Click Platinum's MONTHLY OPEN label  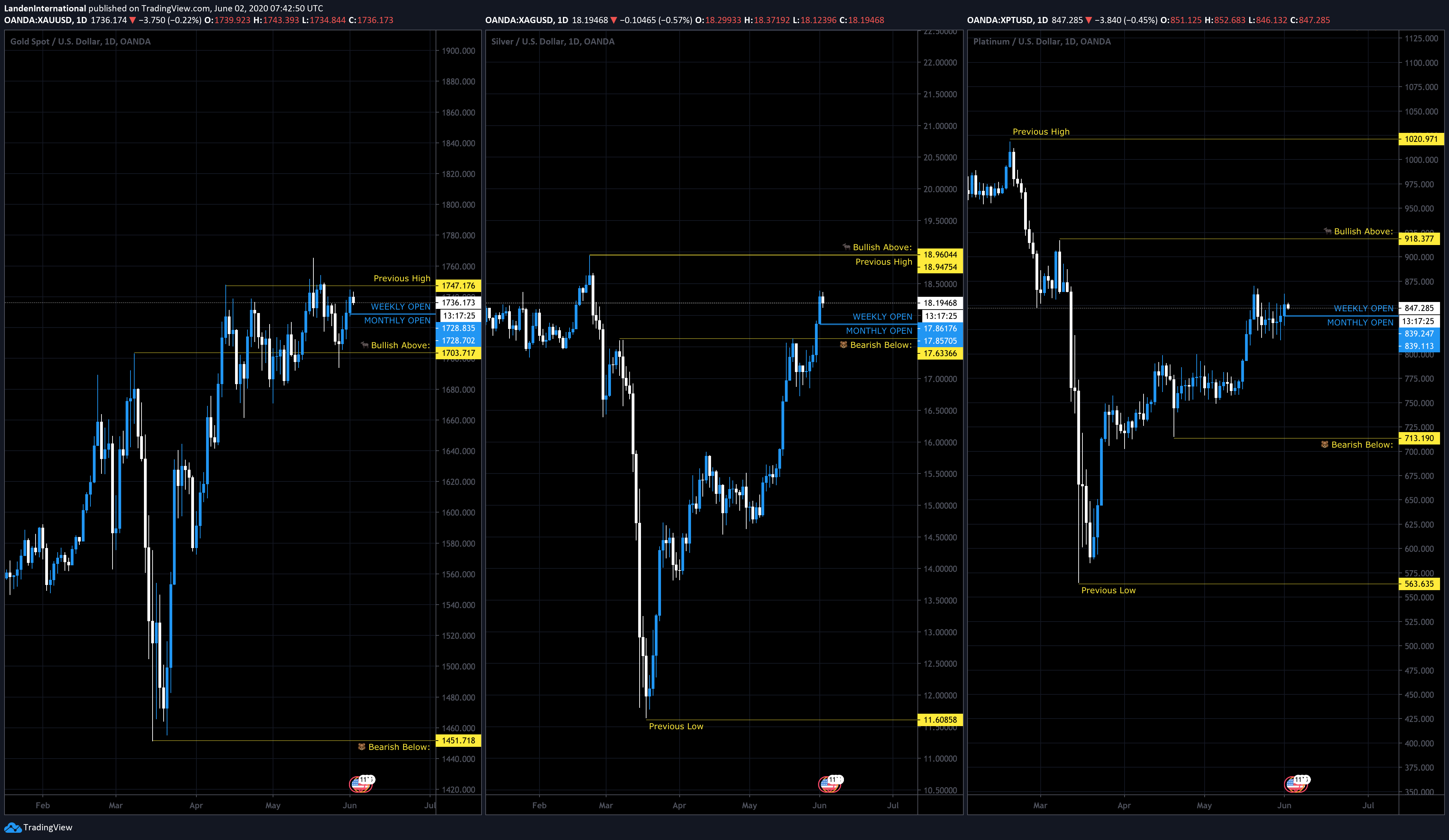[x=1360, y=323]
